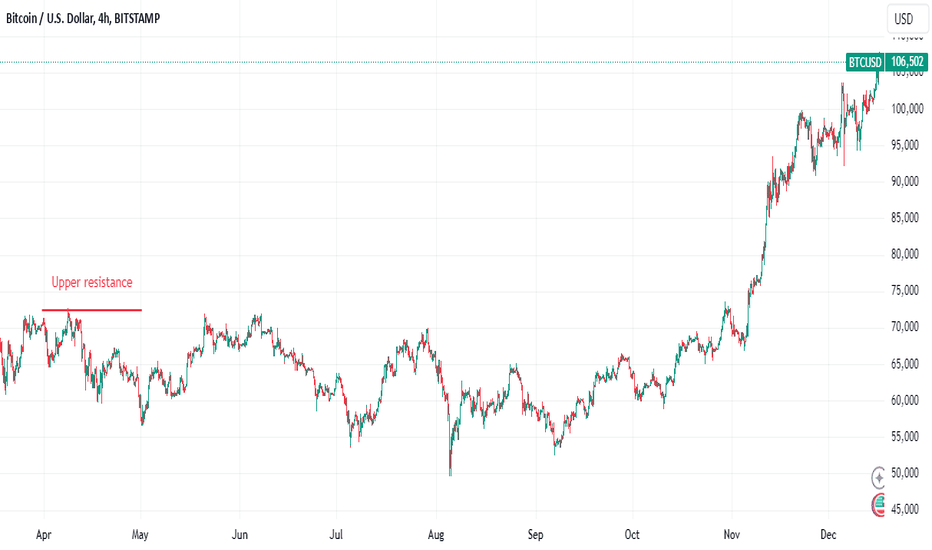Click the dotted current price line
This screenshot has width=932, height=550.
pos(422,62)
